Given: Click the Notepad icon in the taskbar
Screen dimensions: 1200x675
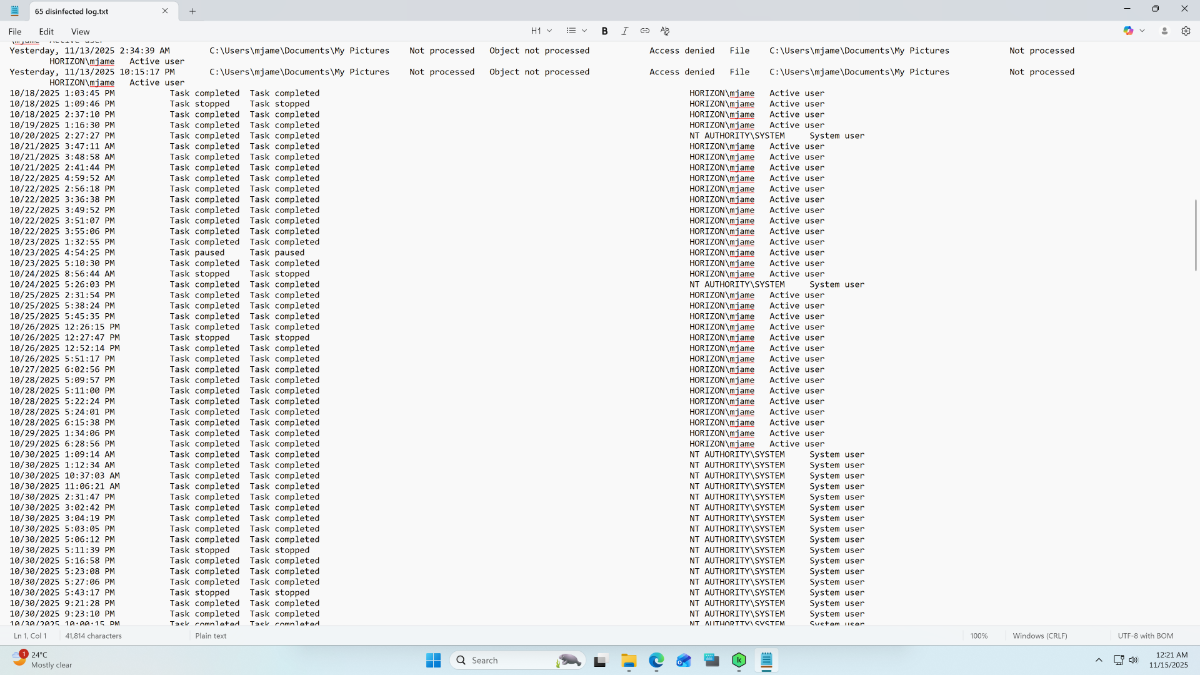Looking at the screenshot, I should click(766, 660).
